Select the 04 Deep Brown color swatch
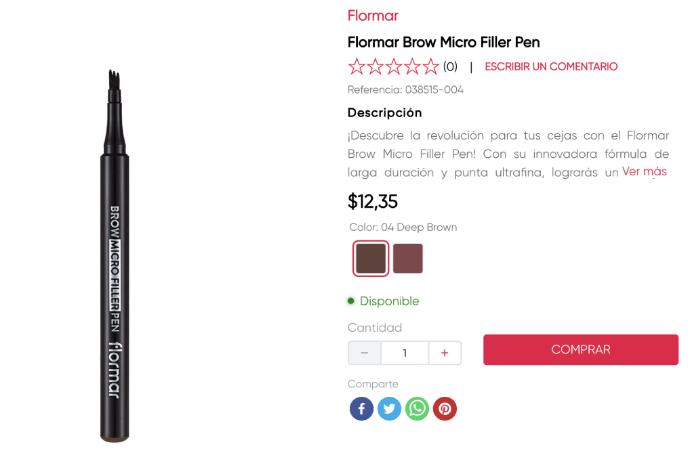 tap(371, 258)
